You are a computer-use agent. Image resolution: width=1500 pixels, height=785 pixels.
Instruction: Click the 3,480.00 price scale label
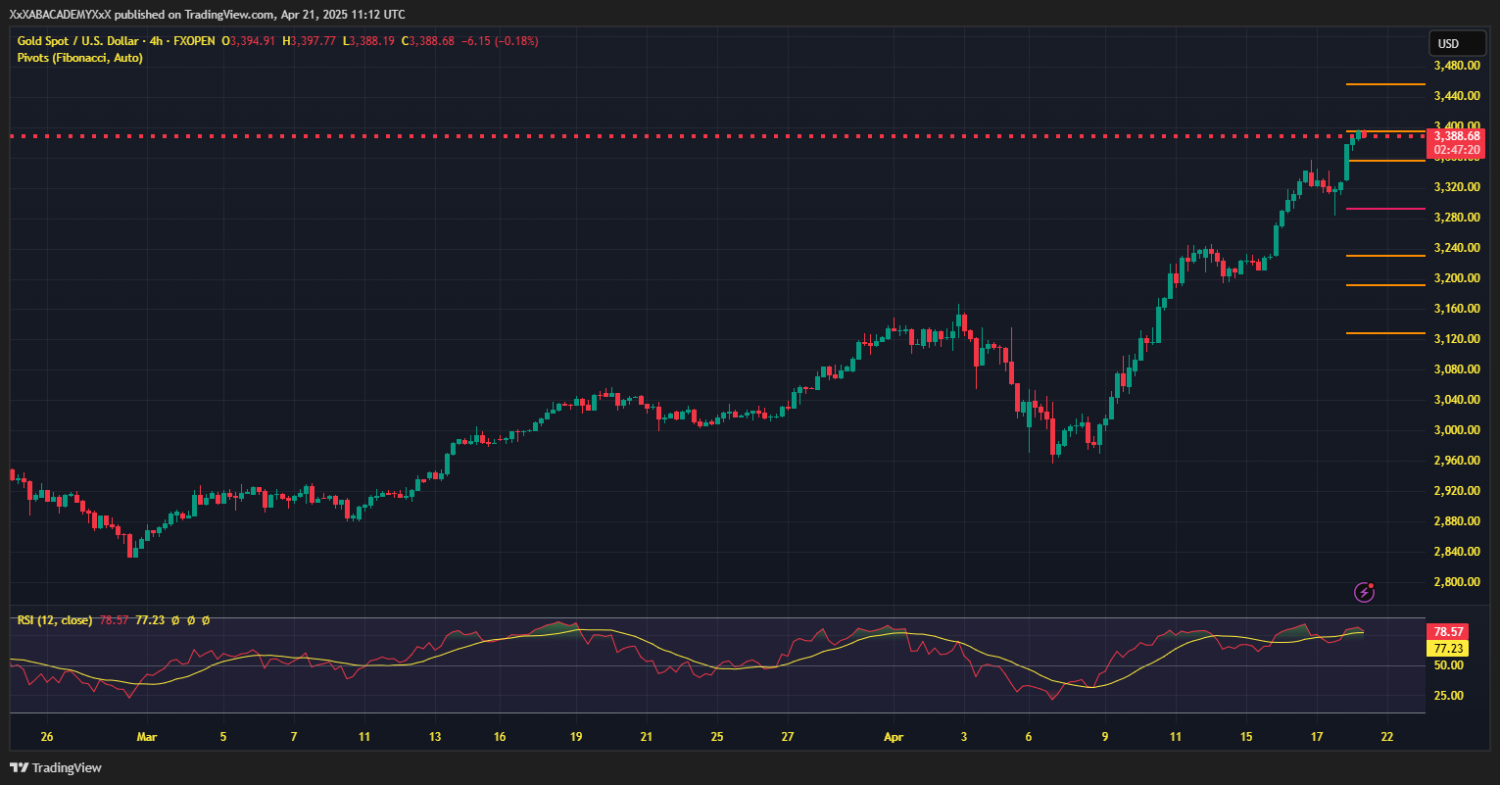(1455, 66)
